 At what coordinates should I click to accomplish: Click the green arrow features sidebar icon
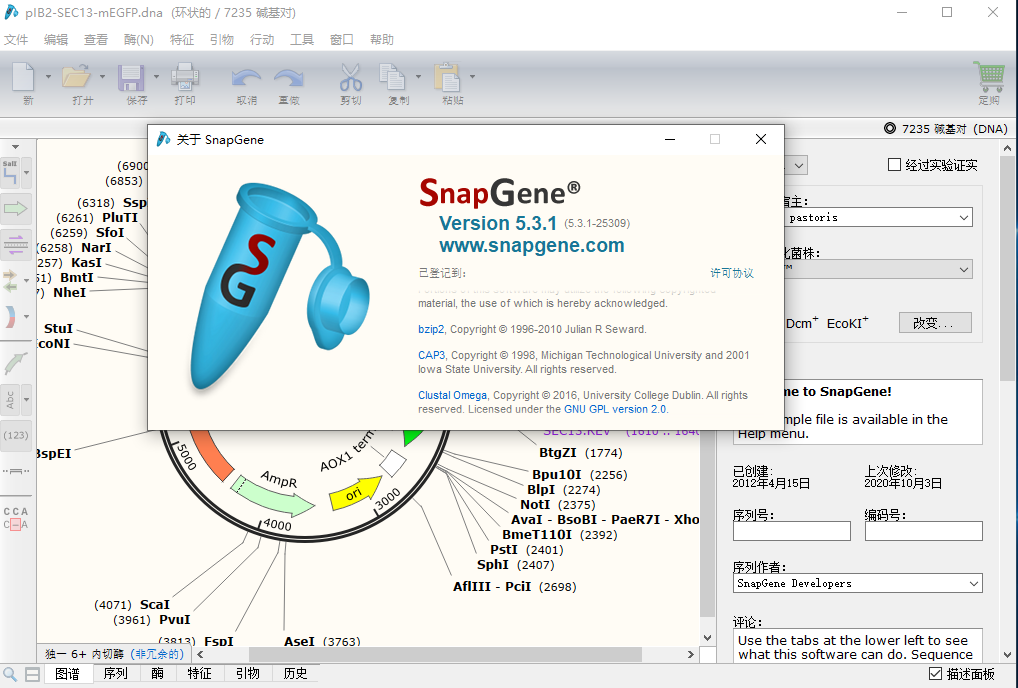[15, 208]
